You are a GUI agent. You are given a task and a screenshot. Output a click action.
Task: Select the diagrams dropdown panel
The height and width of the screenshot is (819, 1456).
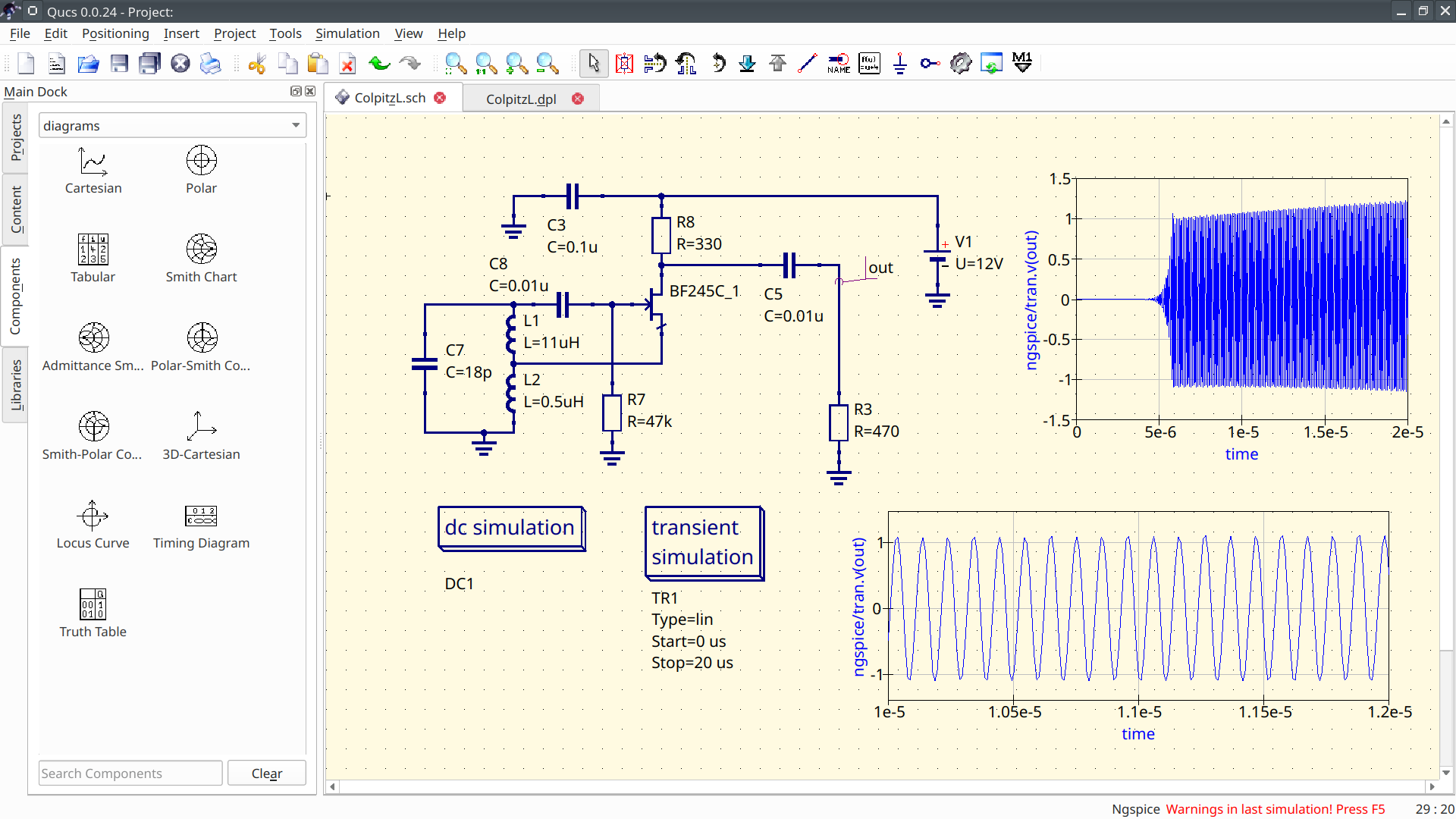click(x=170, y=125)
